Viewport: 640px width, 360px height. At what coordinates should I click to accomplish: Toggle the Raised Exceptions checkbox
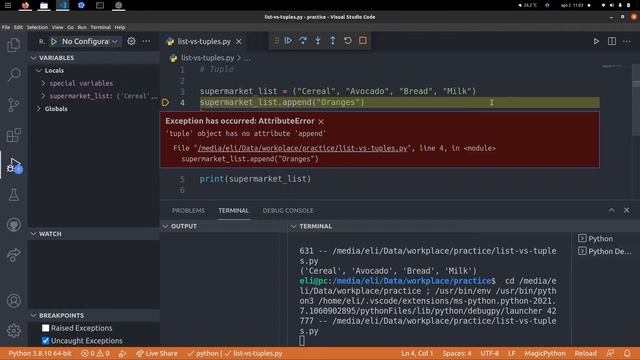tap(45, 328)
